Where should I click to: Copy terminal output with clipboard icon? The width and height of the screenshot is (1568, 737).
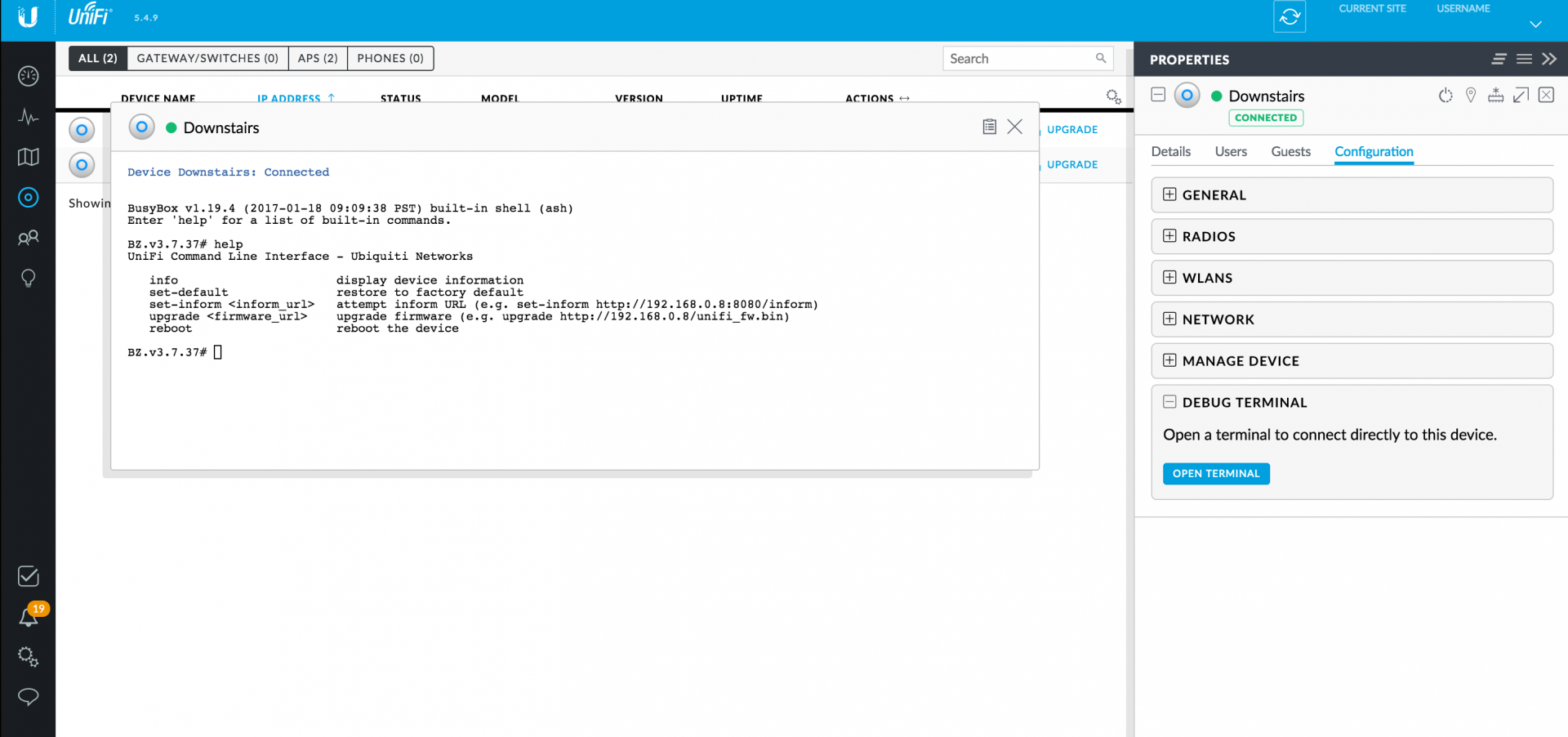point(989,127)
